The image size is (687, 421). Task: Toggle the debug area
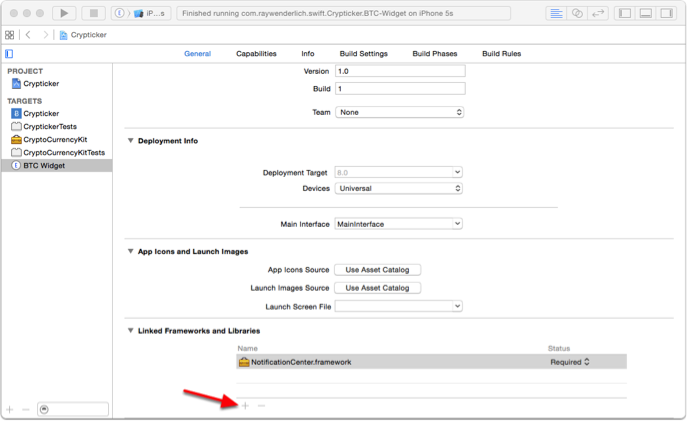tap(646, 13)
